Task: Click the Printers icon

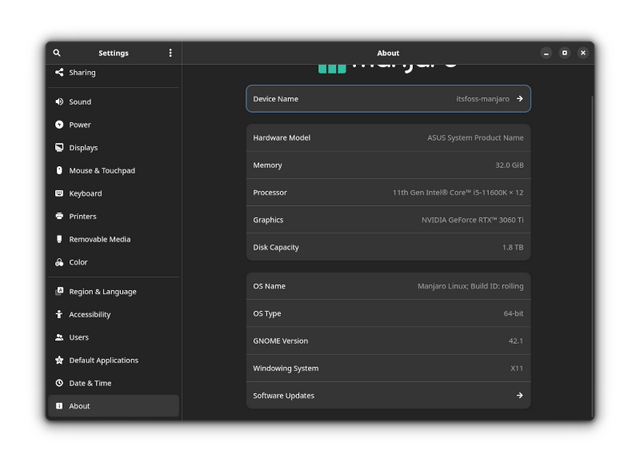Action: [x=59, y=216]
